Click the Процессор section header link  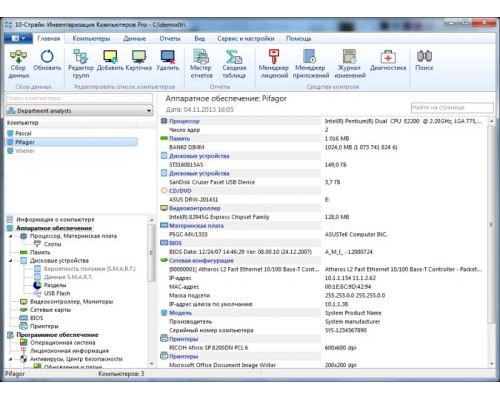pos(184,121)
